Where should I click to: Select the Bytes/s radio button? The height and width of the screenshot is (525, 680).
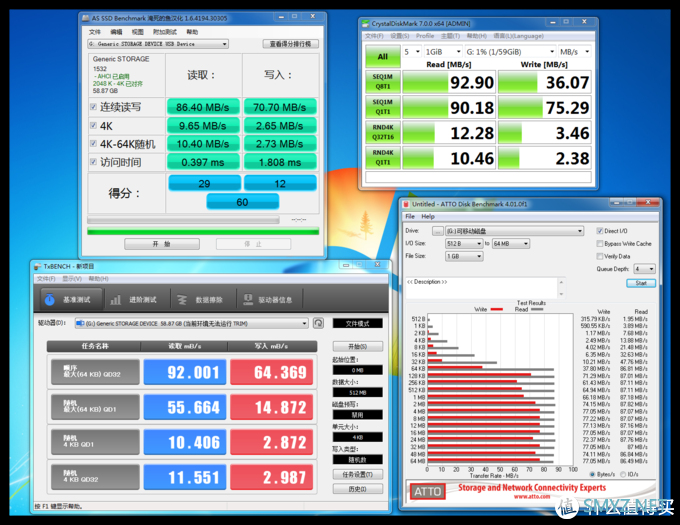pos(592,474)
